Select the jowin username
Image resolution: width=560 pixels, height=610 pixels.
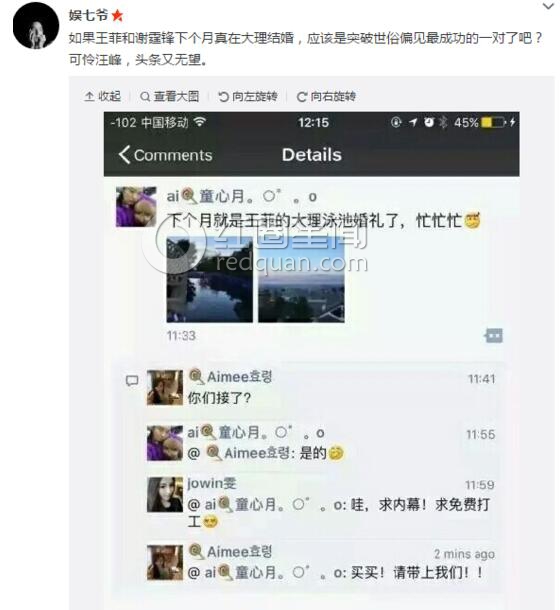[x=212, y=484]
